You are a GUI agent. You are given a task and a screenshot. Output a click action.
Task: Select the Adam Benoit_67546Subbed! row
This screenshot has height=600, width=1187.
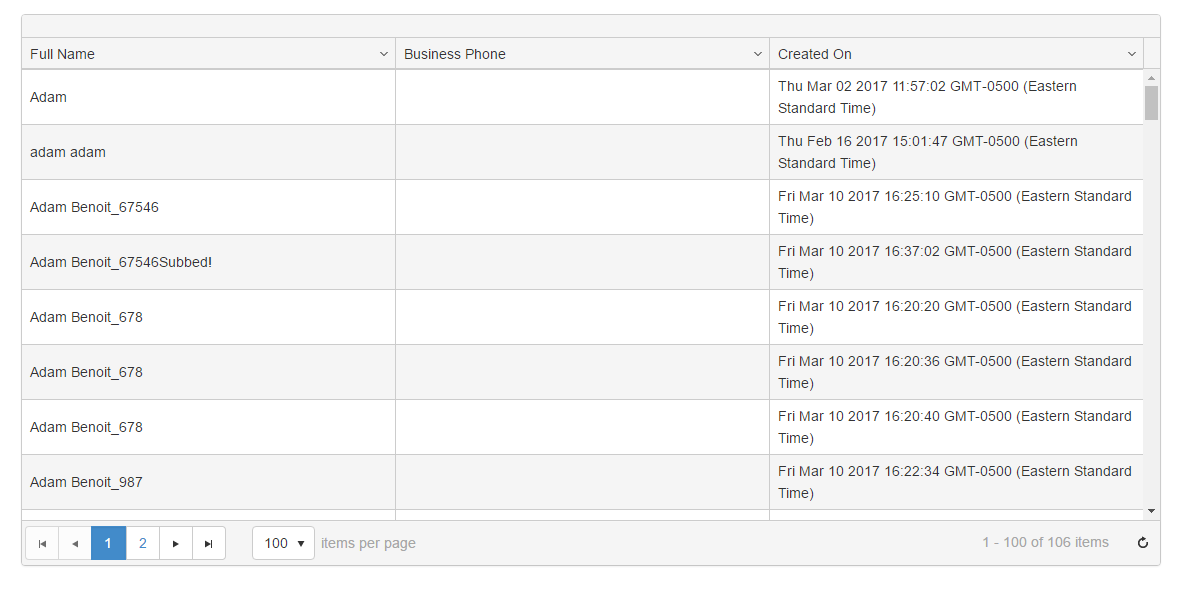click(x=582, y=262)
